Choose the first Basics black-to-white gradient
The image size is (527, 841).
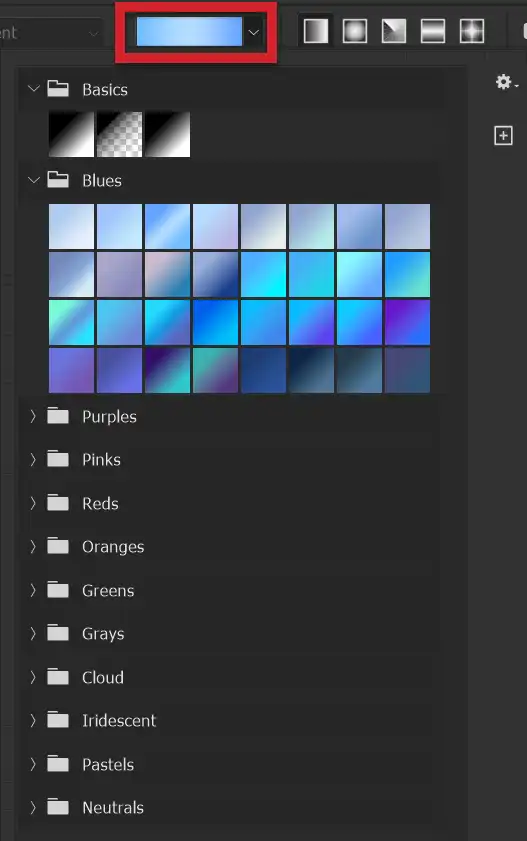[71, 134]
